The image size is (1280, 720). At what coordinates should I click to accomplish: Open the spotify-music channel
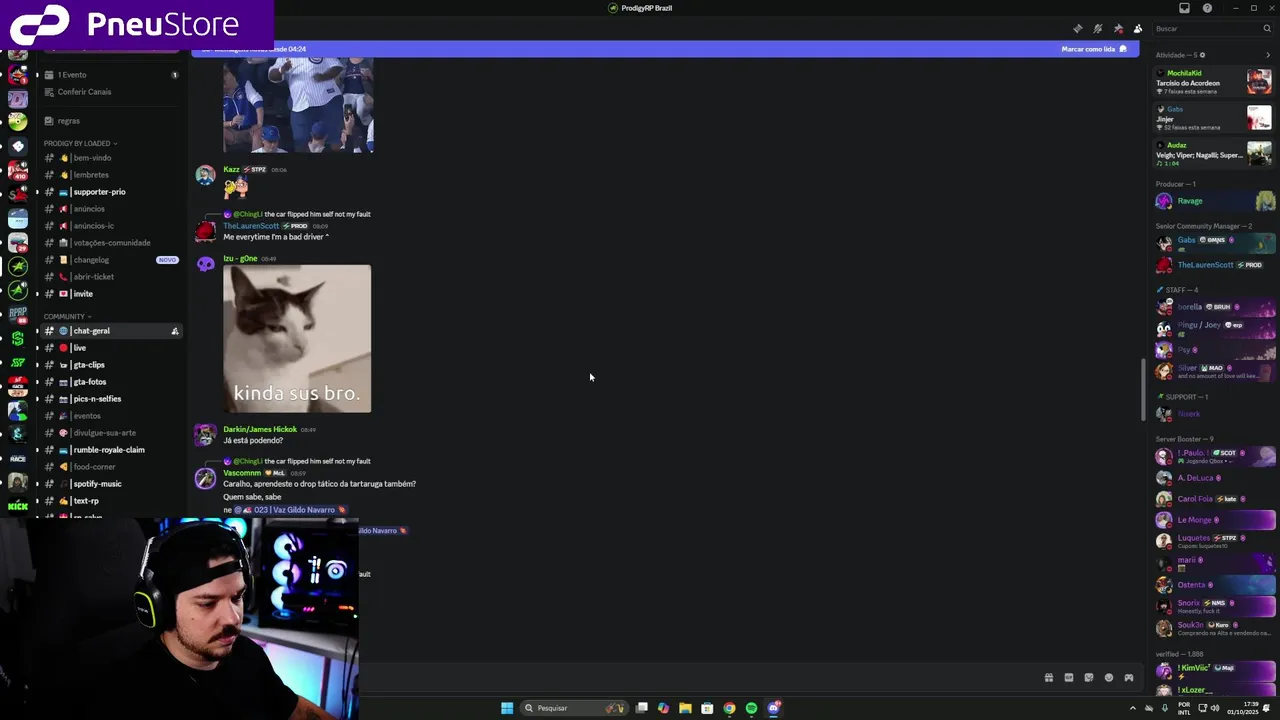(x=110, y=484)
